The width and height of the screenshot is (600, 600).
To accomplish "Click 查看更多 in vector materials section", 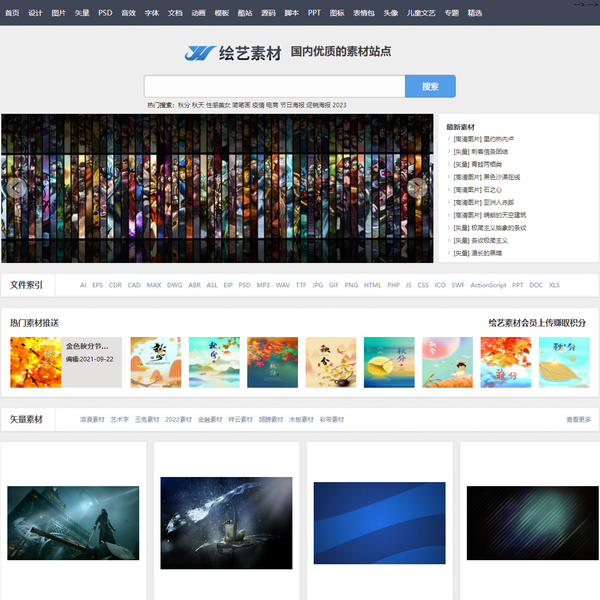I will (578, 420).
